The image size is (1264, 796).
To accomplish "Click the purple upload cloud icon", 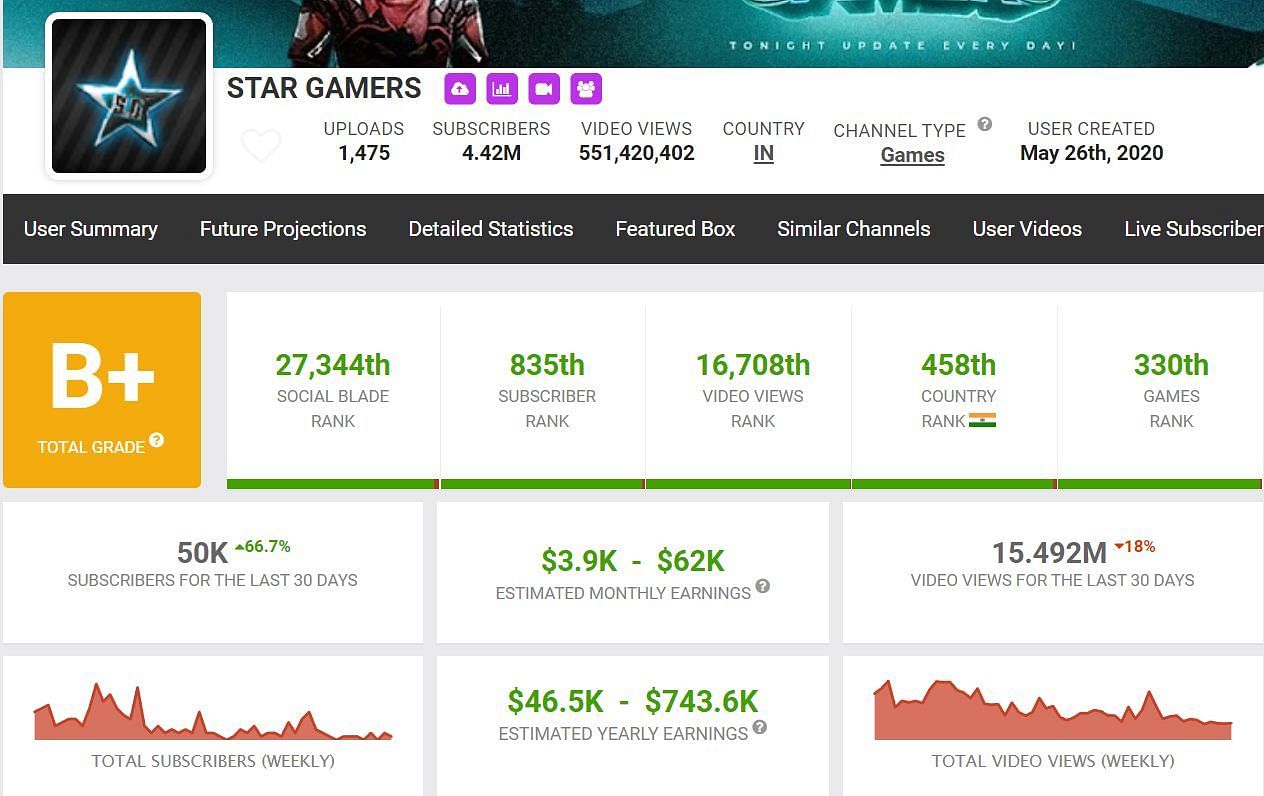I will [x=460, y=89].
